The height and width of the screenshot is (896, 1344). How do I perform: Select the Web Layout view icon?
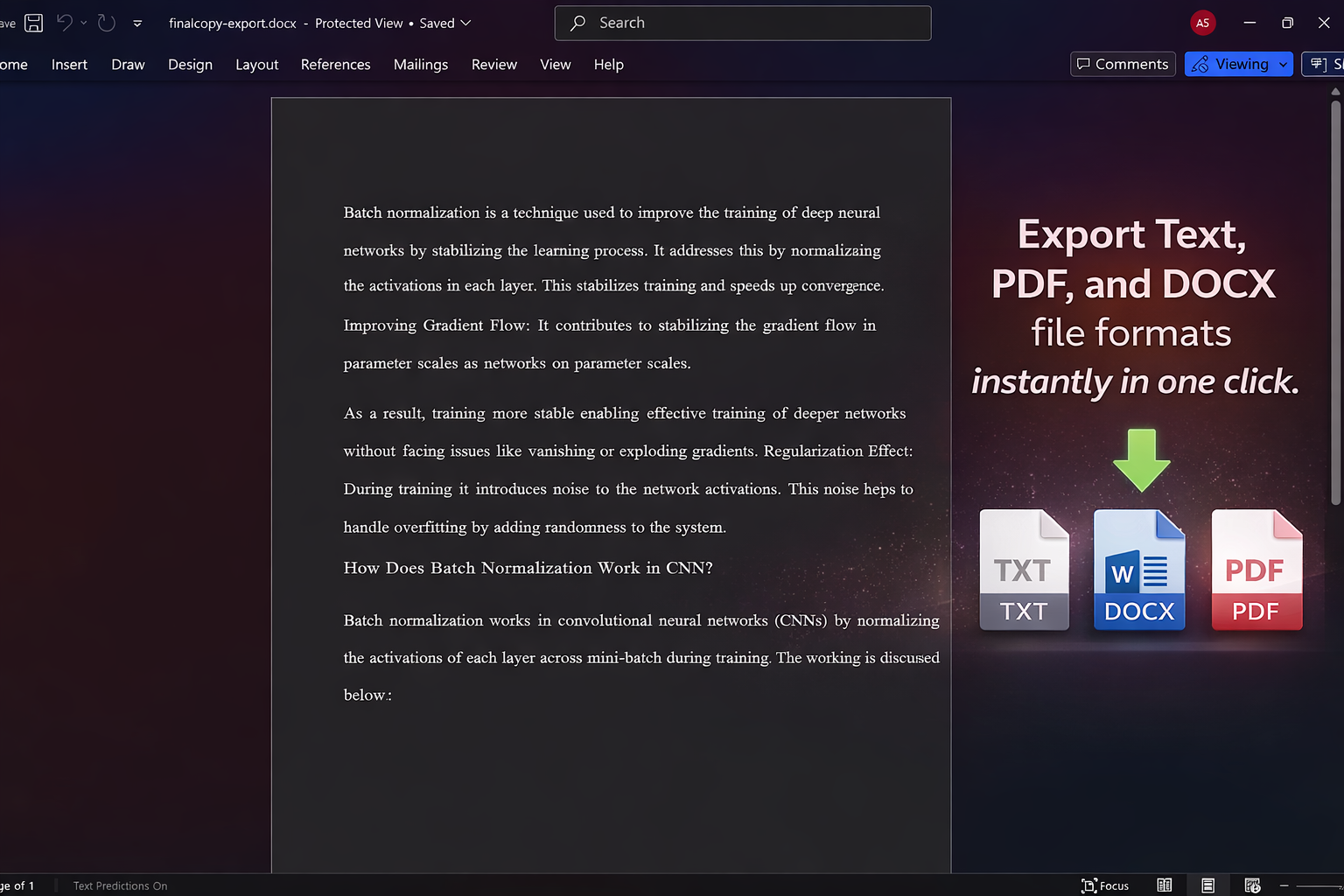pos(1253,885)
